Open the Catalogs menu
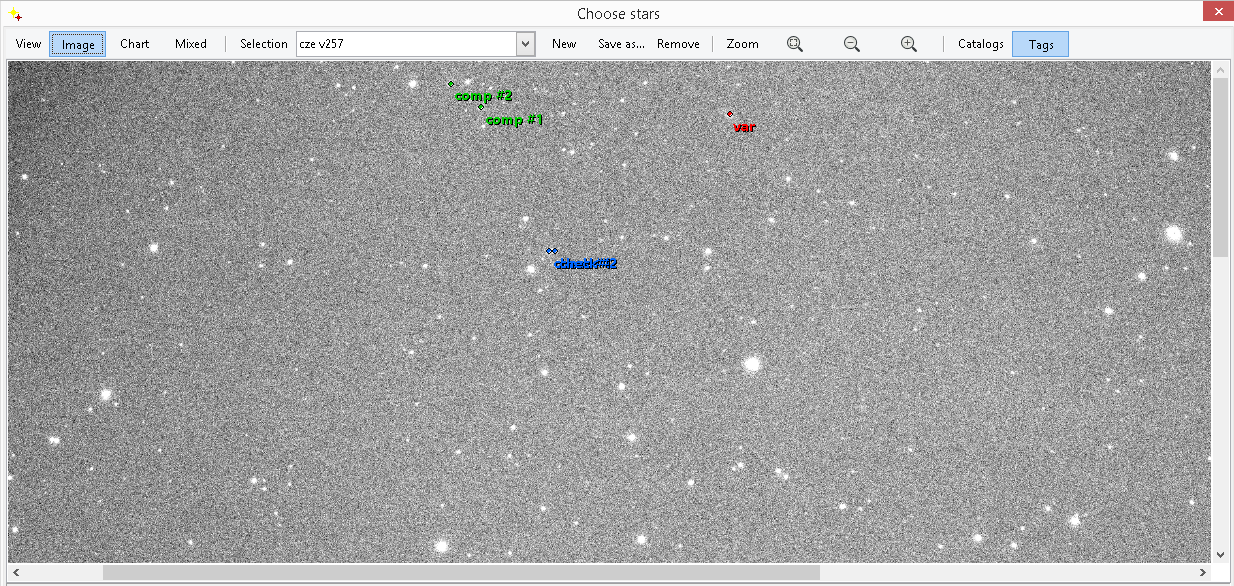Image resolution: width=1234 pixels, height=586 pixels. (980, 44)
